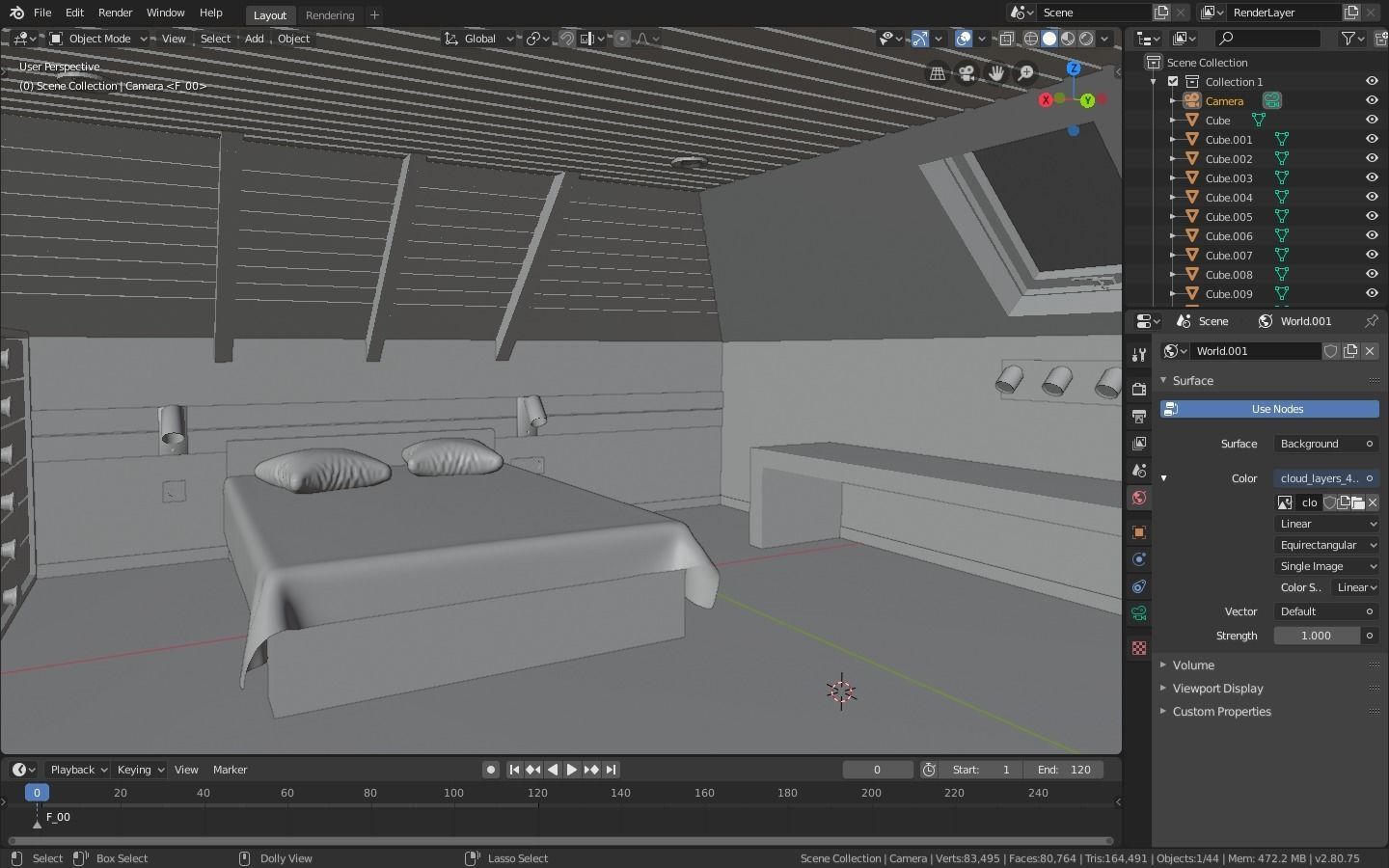The image size is (1389, 868).
Task: Click the pan view hand icon
Action: 996,73
